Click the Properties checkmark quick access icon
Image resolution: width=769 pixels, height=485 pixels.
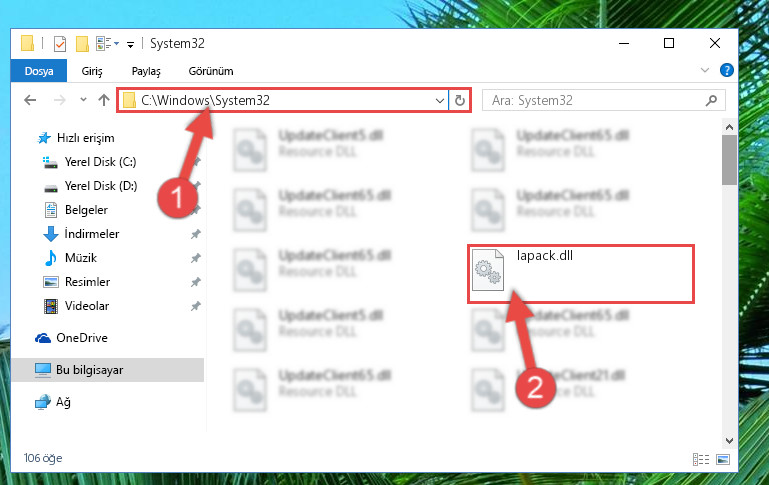pos(60,44)
